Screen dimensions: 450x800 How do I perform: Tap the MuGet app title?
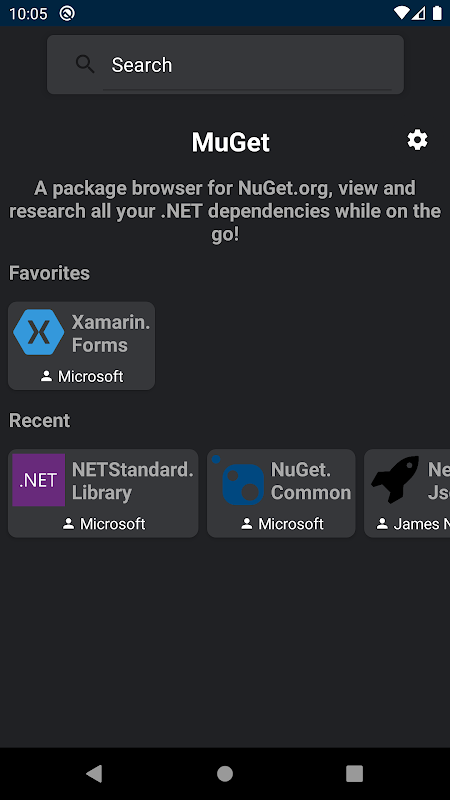(x=231, y=142)
